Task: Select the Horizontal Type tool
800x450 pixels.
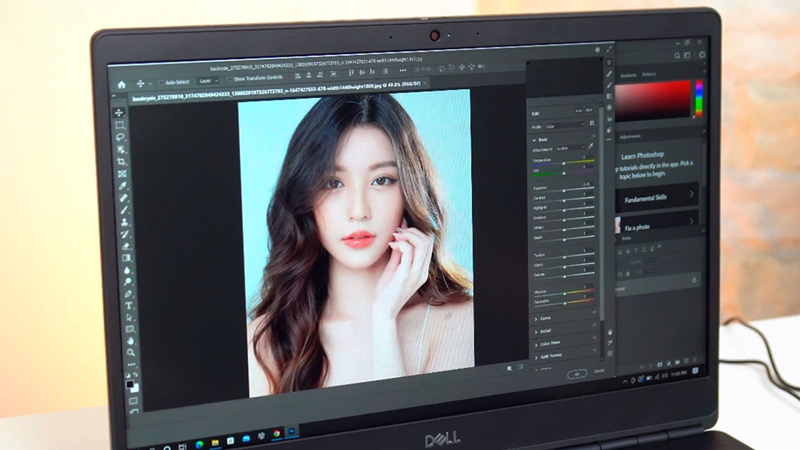Action: (128, 304)
